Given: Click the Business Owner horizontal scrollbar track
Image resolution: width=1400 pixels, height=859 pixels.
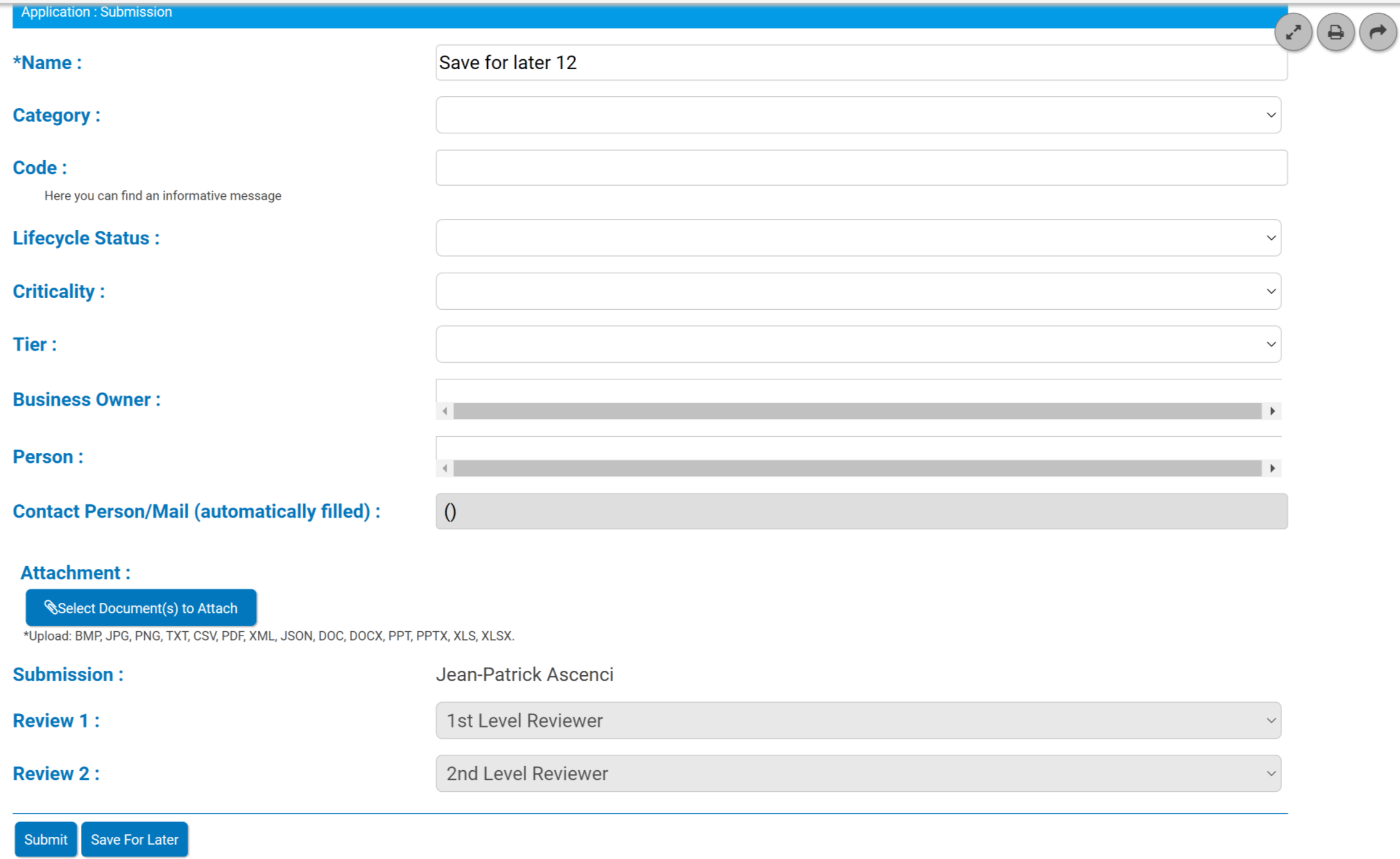Looking at the screenshot, I should (x=857, y=411).
